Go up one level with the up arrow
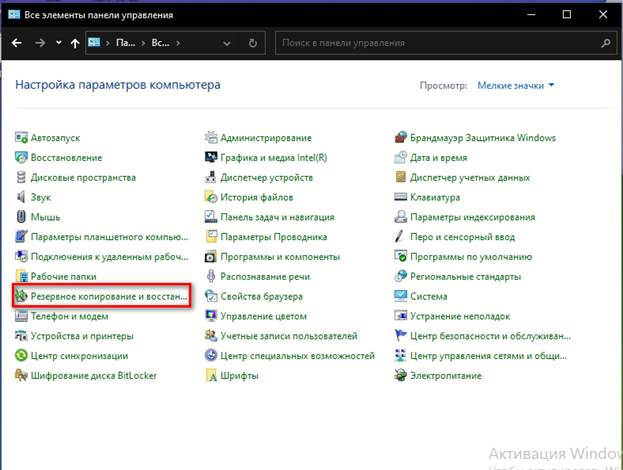This screenshot has height=470, width=623. 75,43
